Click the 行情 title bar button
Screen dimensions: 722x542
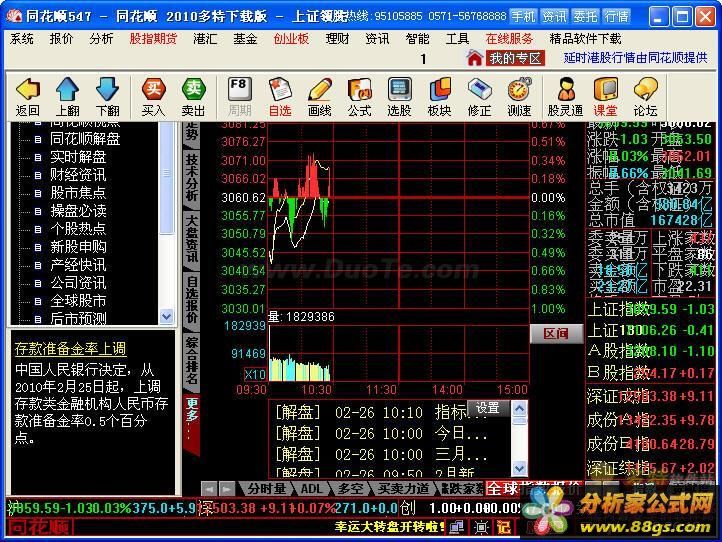[617, 17]
